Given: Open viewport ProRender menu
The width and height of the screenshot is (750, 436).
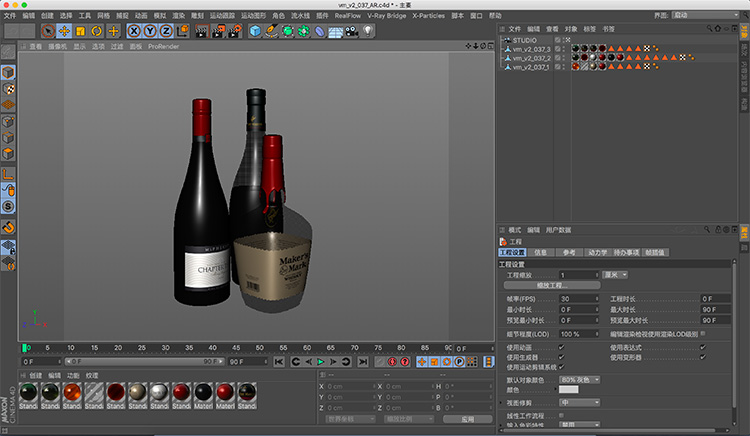Looking at the screenshot, I should (x=164, y=46).
